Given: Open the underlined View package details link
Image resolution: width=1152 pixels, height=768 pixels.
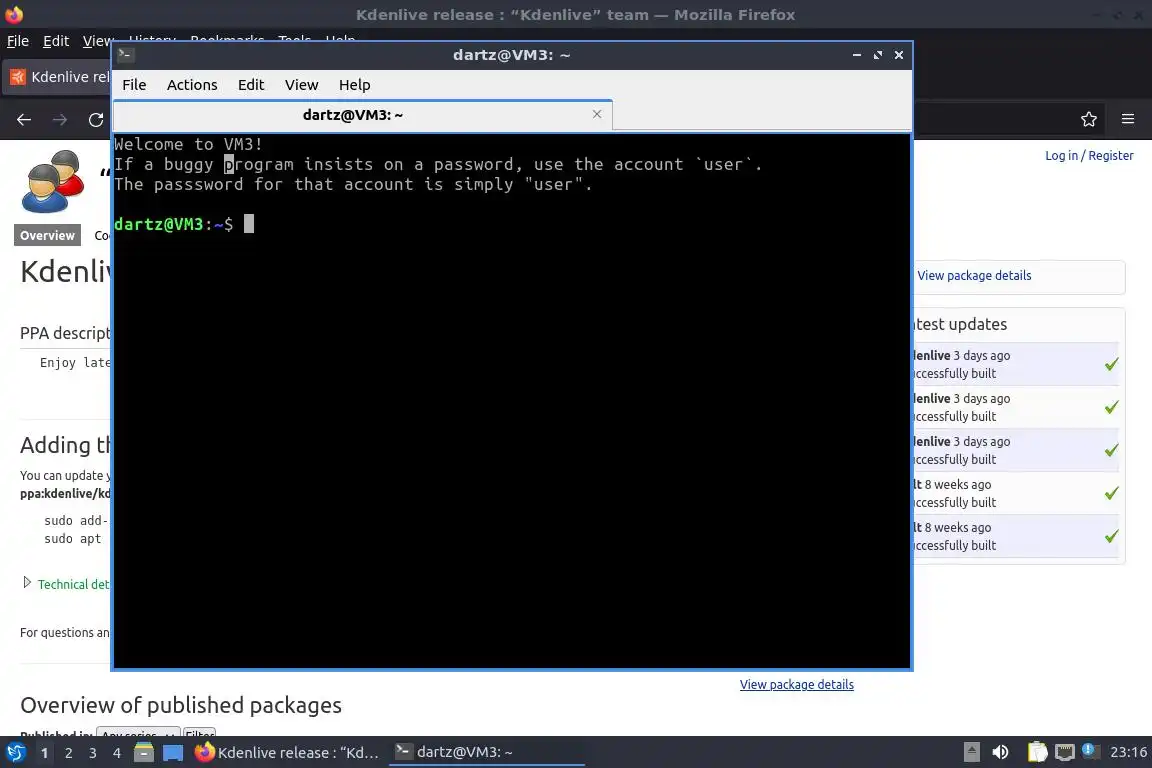Looking at the screenshot, I should click(796, 684).
